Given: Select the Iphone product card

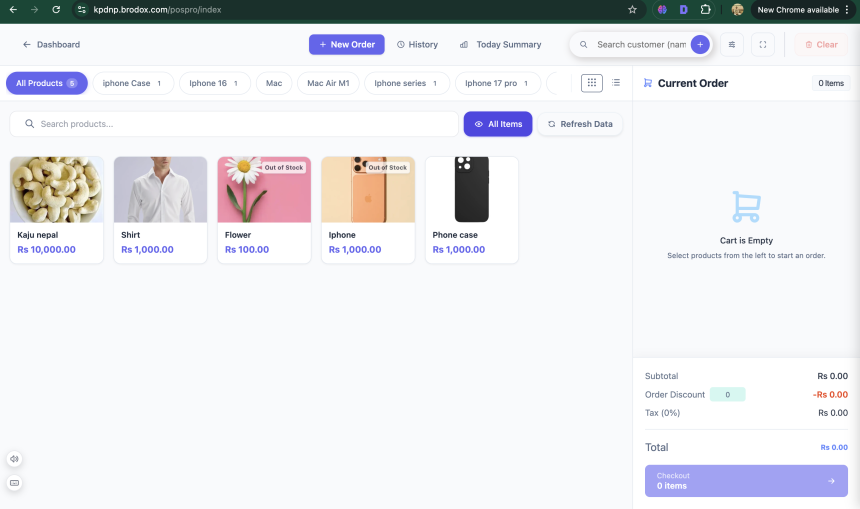Looking at the screenshot, I should click(x=368, y=210).
